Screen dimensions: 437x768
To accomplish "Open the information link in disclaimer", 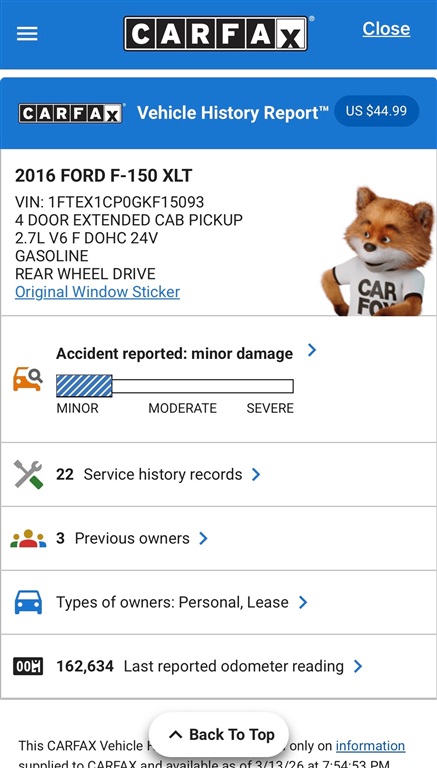I will coord(370,745).
